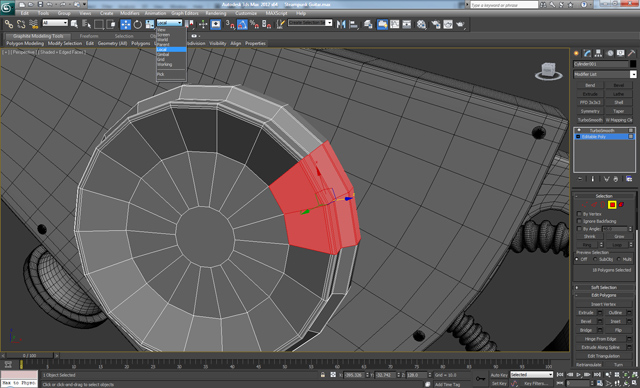The image size is (640, 388).
Task: Toggle the TurboSmooth modifier light bulb
Action: (578, 131)
